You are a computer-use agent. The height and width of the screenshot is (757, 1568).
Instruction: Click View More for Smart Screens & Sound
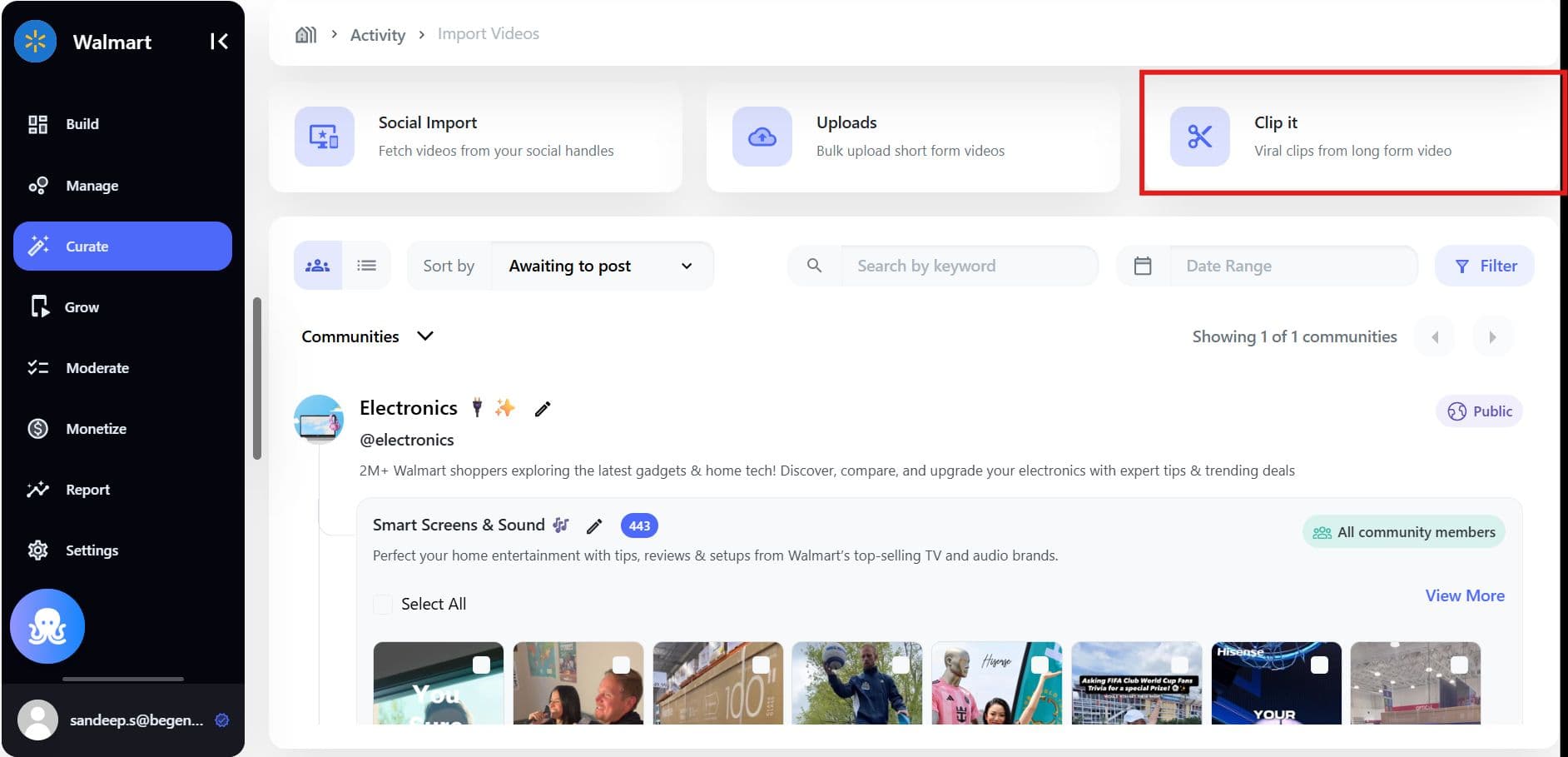pos(1465,595)
